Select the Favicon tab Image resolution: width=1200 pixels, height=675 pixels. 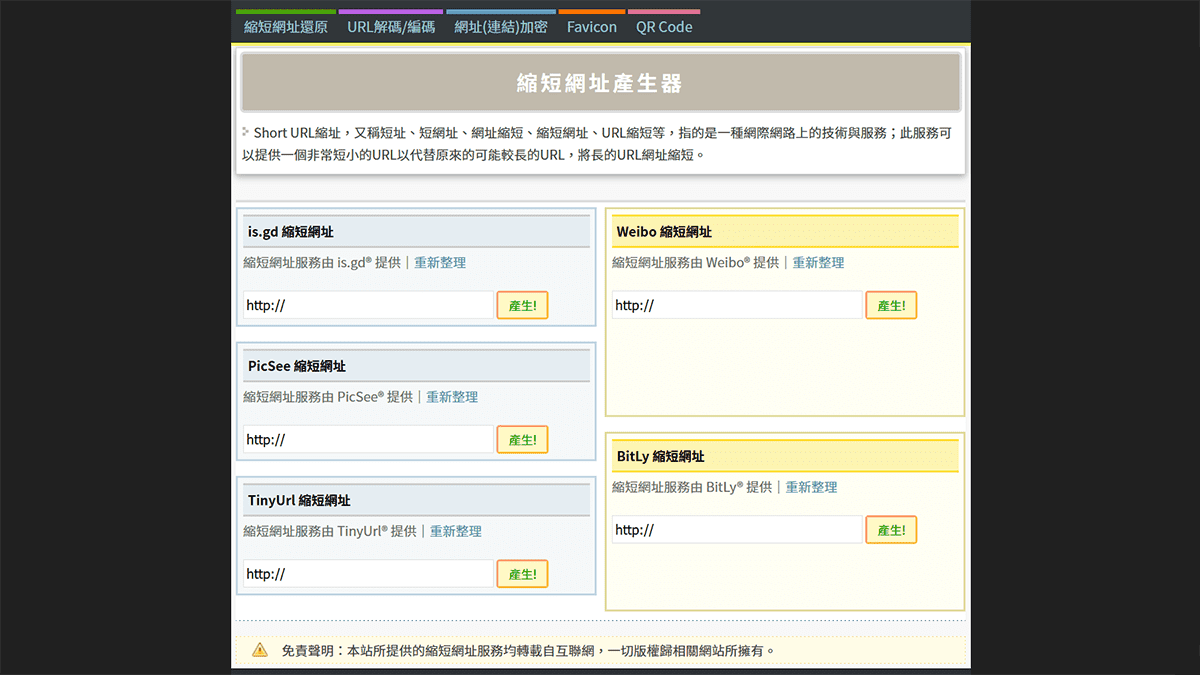pyautogui.click(x=592, y=27)
